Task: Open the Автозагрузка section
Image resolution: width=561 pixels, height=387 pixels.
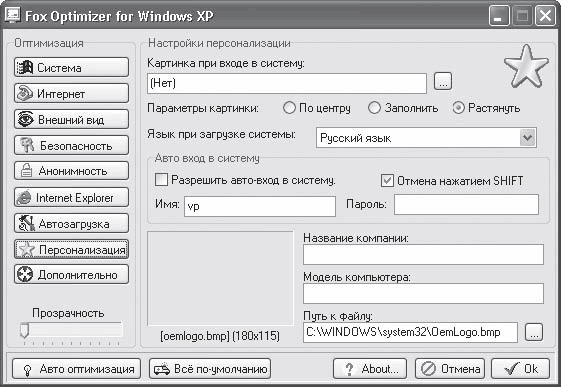Action: 71,224
